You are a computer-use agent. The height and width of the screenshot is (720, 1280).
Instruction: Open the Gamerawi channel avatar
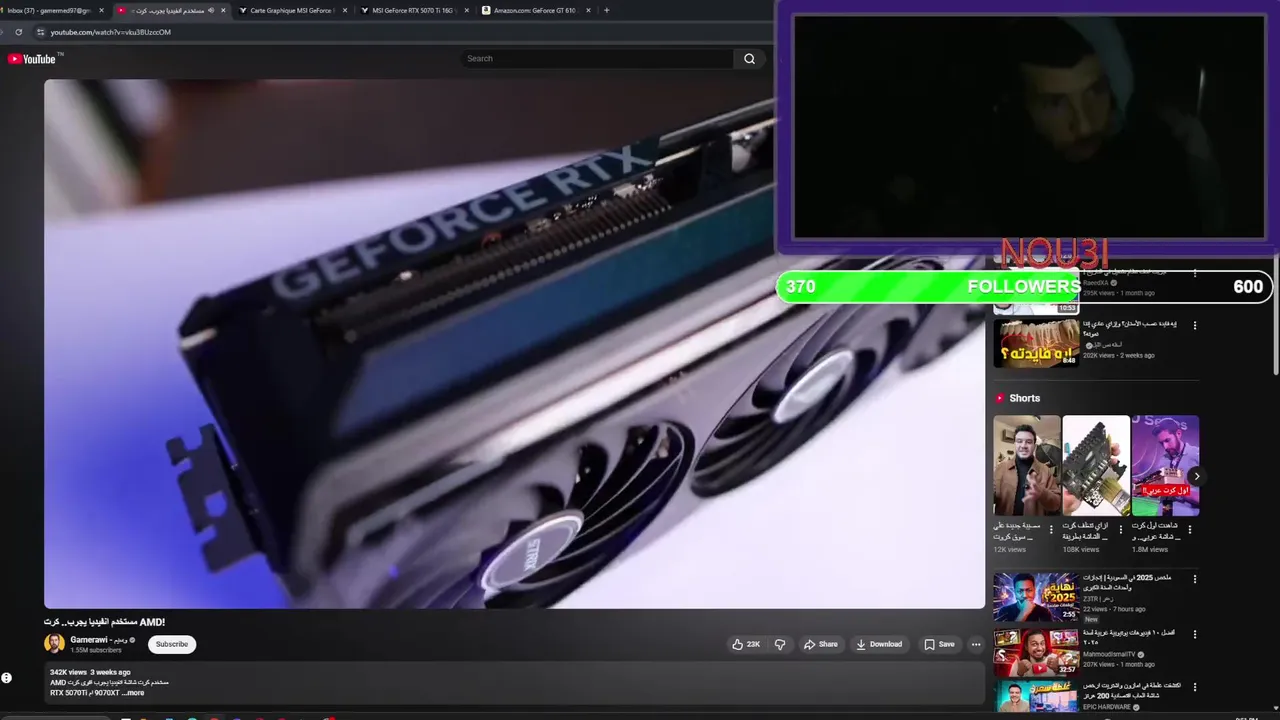point(54,644)
